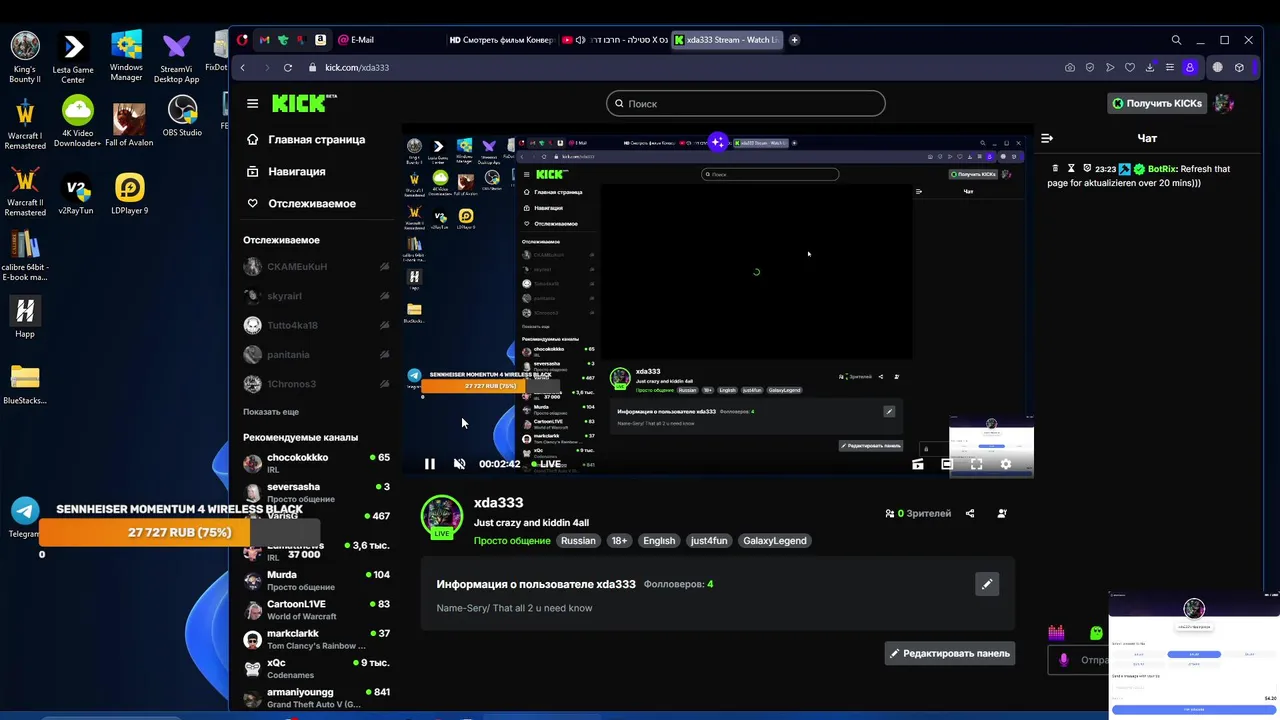Viewport: 1280px width, 720px height.
Task: Open recommended channel seversasha
Action: (x=316, y=492)
